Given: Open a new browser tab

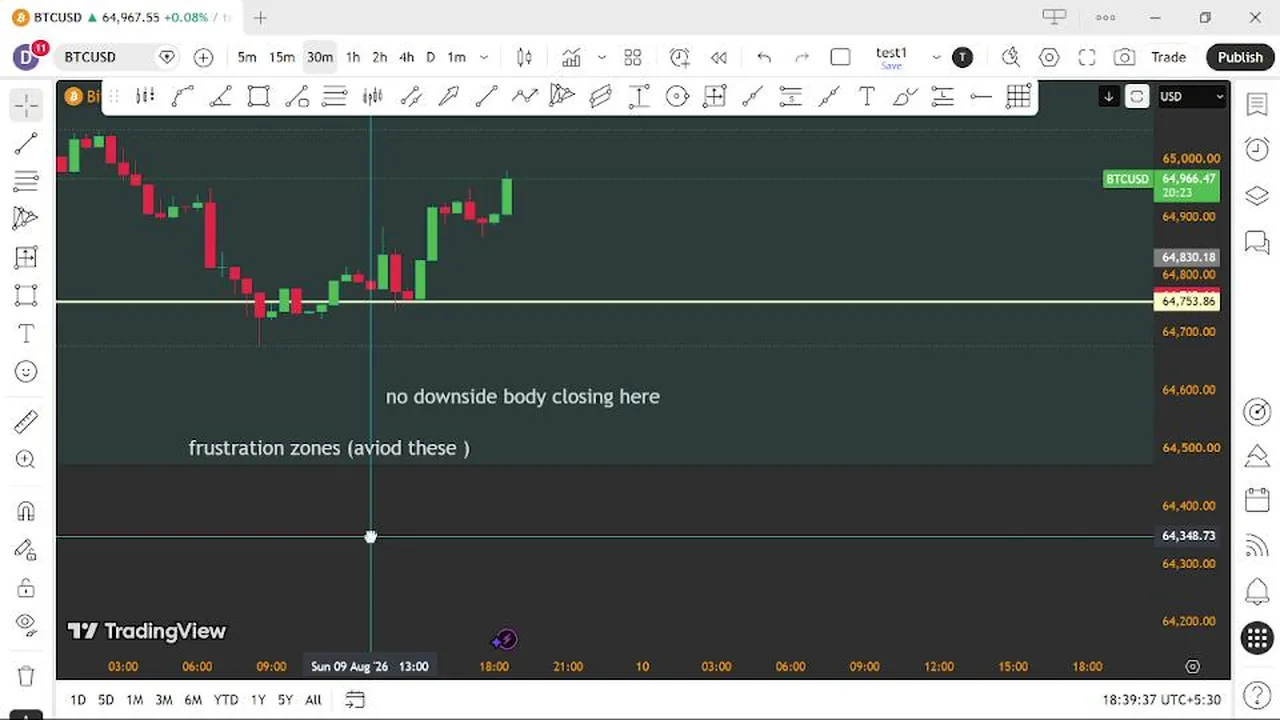Looking at the screenshot, I should point(260,17).
